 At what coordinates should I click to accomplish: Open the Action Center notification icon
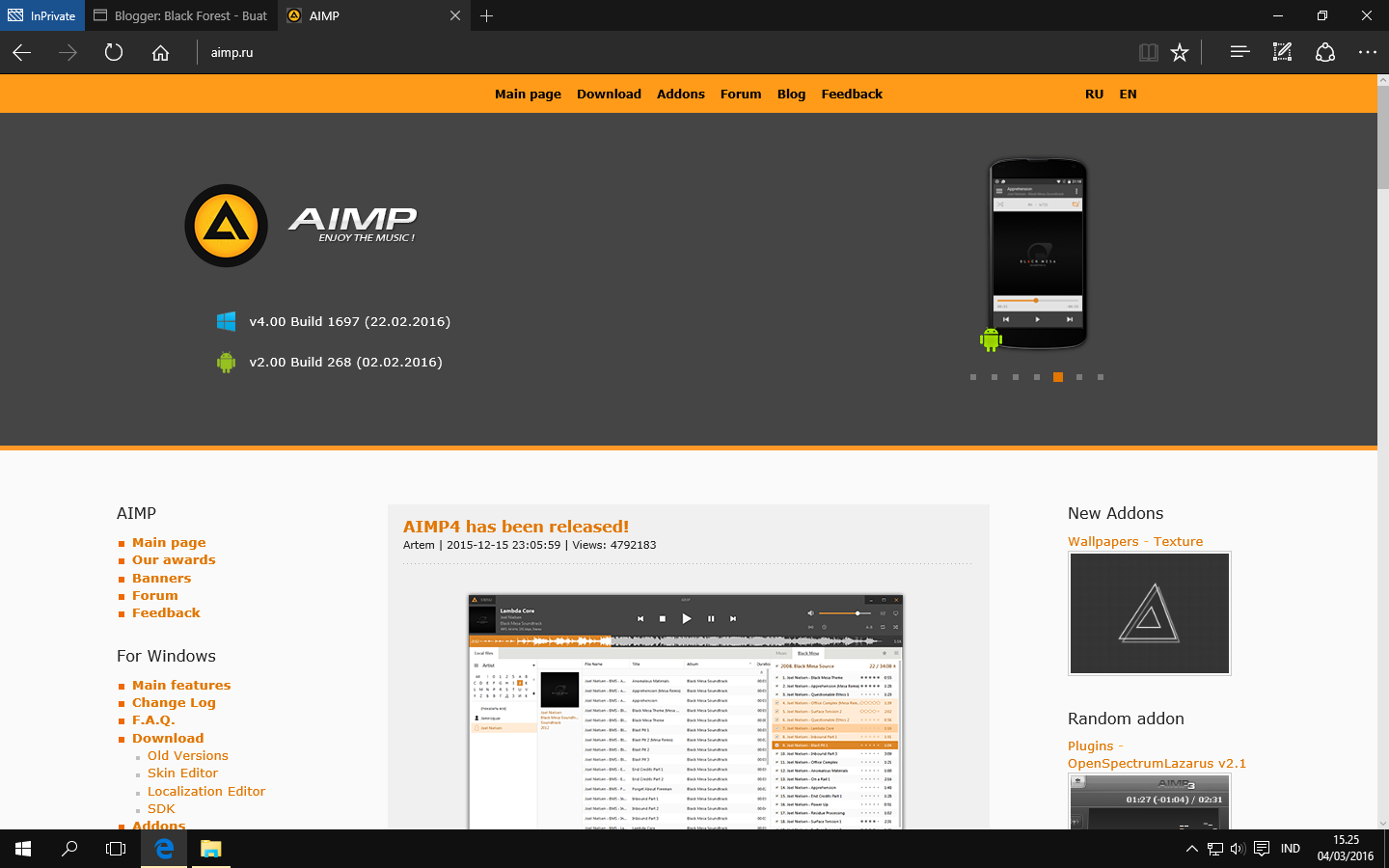(x=1261, y=849)
